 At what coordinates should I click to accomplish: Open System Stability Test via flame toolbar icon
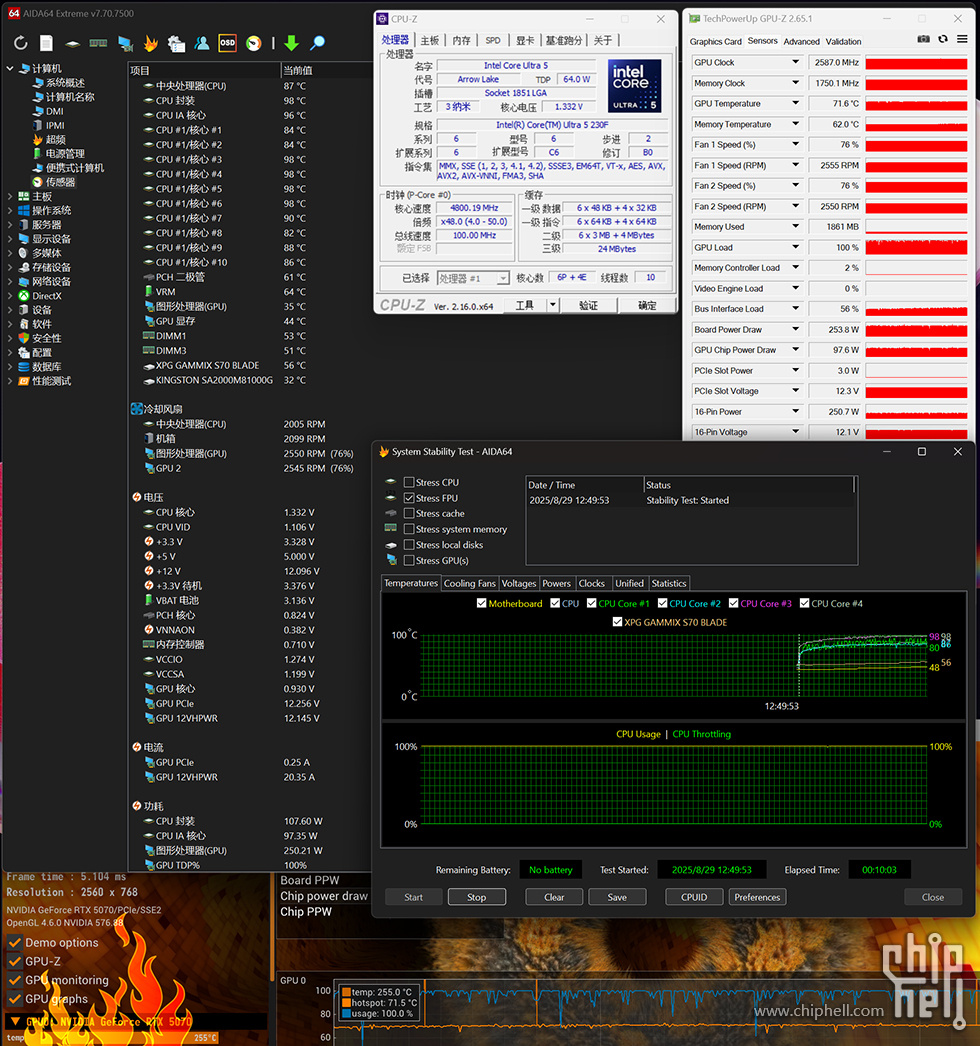point(151,43)
